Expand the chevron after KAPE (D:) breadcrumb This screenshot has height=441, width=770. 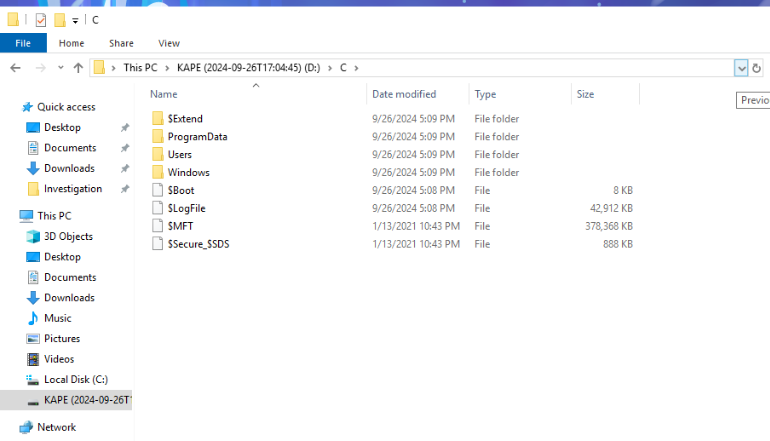(330, 68)
